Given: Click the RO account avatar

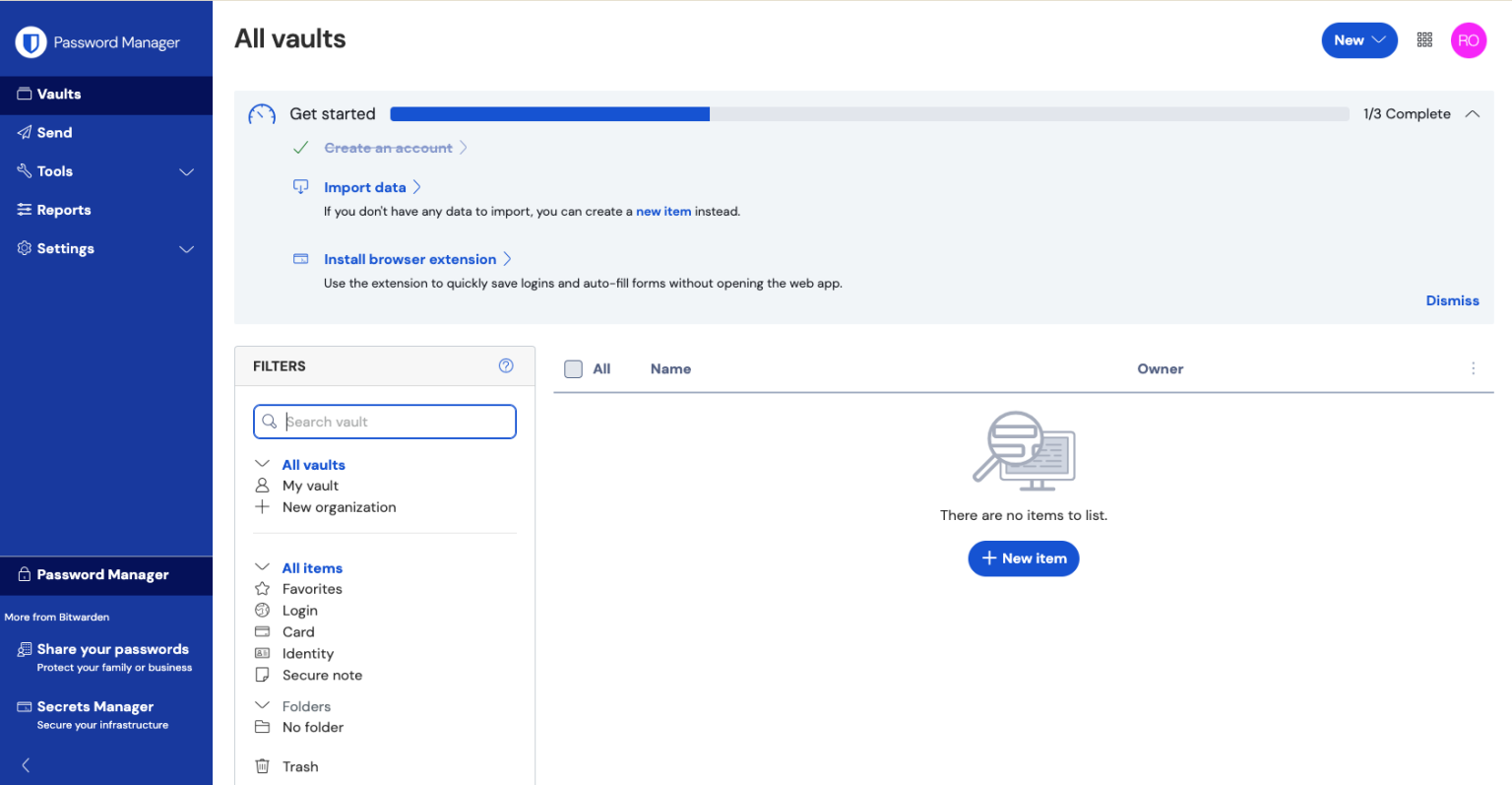Looking at the screenshot, I should (x=1468, y=40).
